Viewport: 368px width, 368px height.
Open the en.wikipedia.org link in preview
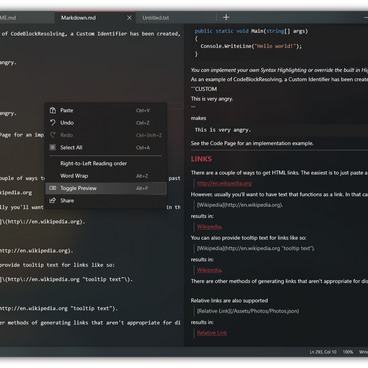tap(224, 183)
